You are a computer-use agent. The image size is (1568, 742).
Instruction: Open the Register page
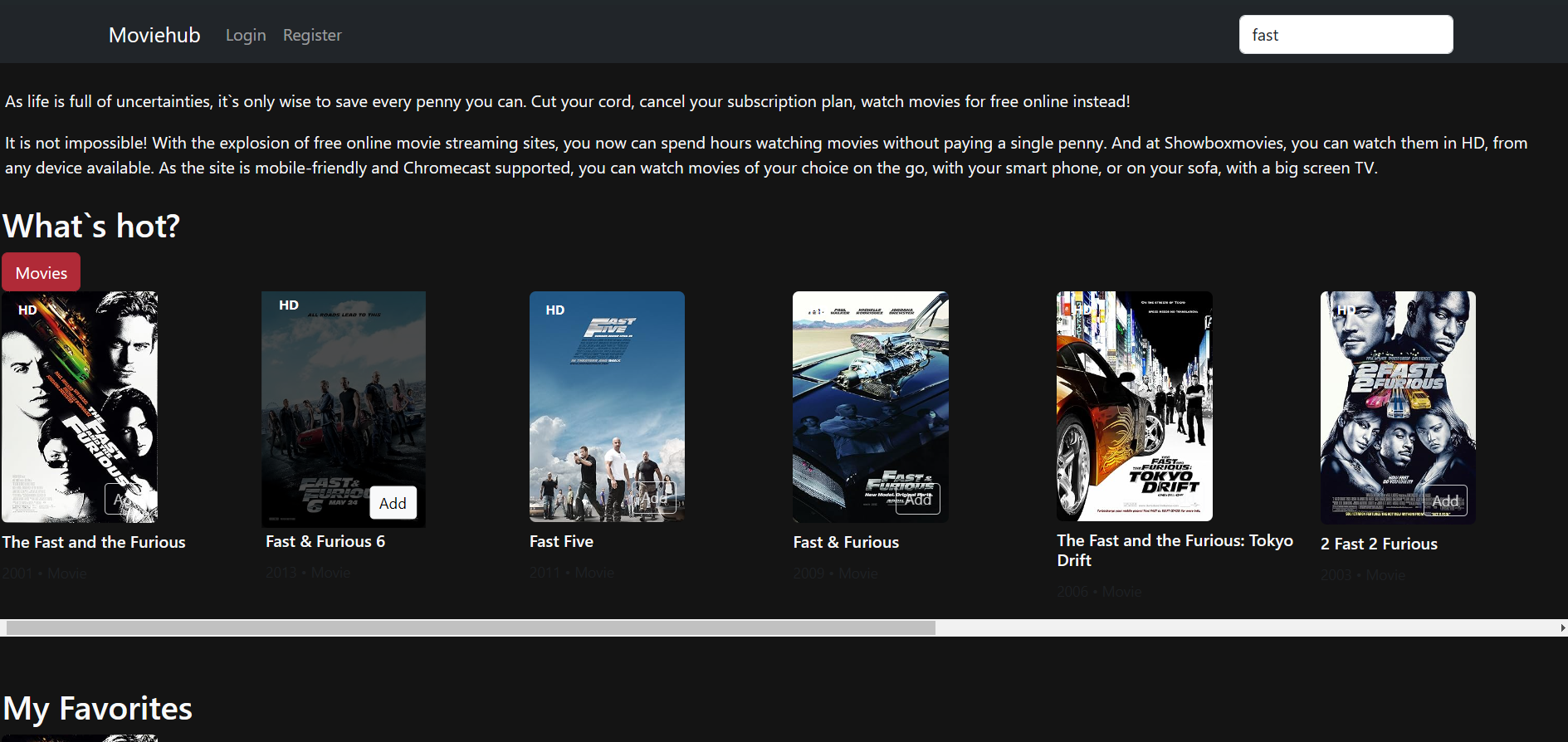point(312,35)
